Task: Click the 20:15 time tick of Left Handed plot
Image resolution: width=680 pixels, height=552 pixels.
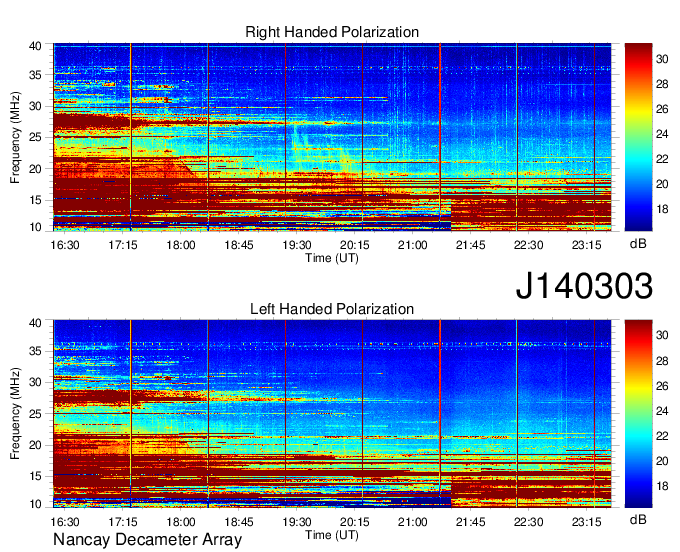Action: point(355,522)
